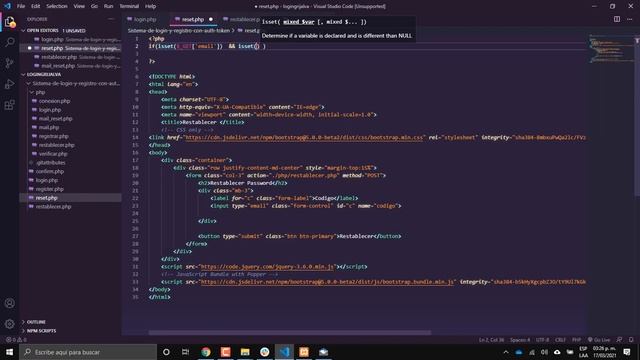Open the View menu
Image resolution: width=640 pixels, height=360 pixels.
pos(79,6)
